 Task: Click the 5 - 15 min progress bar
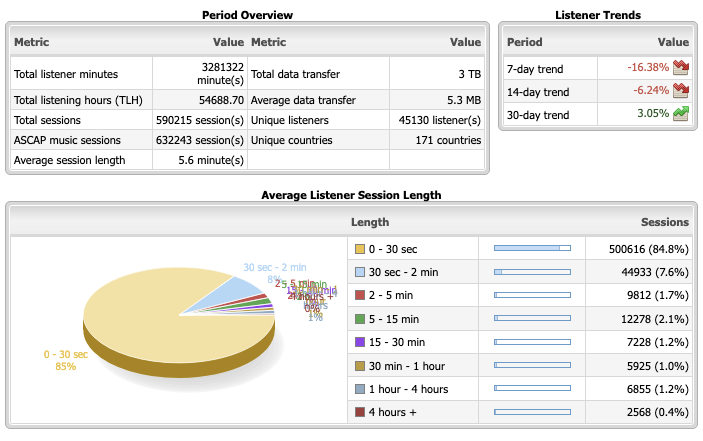coord(532,318)
